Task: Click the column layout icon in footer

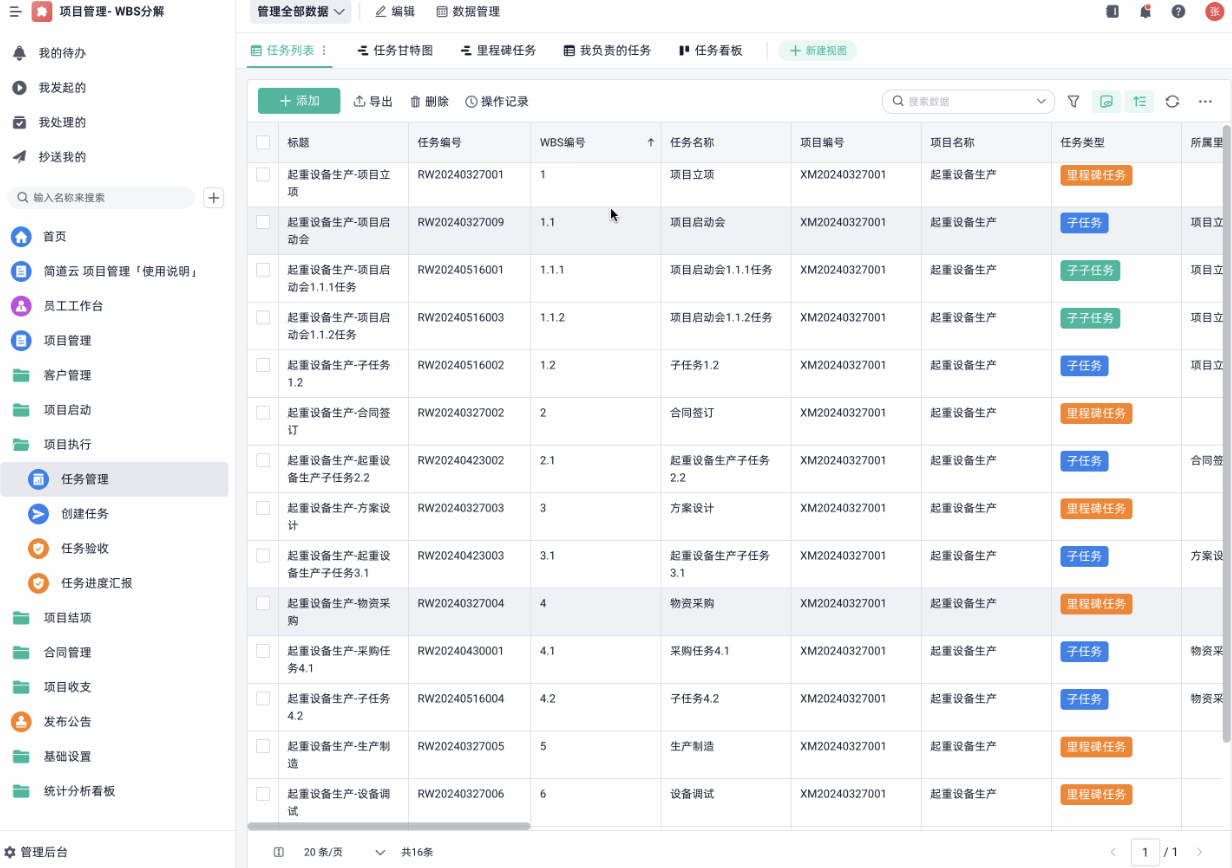Action: tap(279, 852)
